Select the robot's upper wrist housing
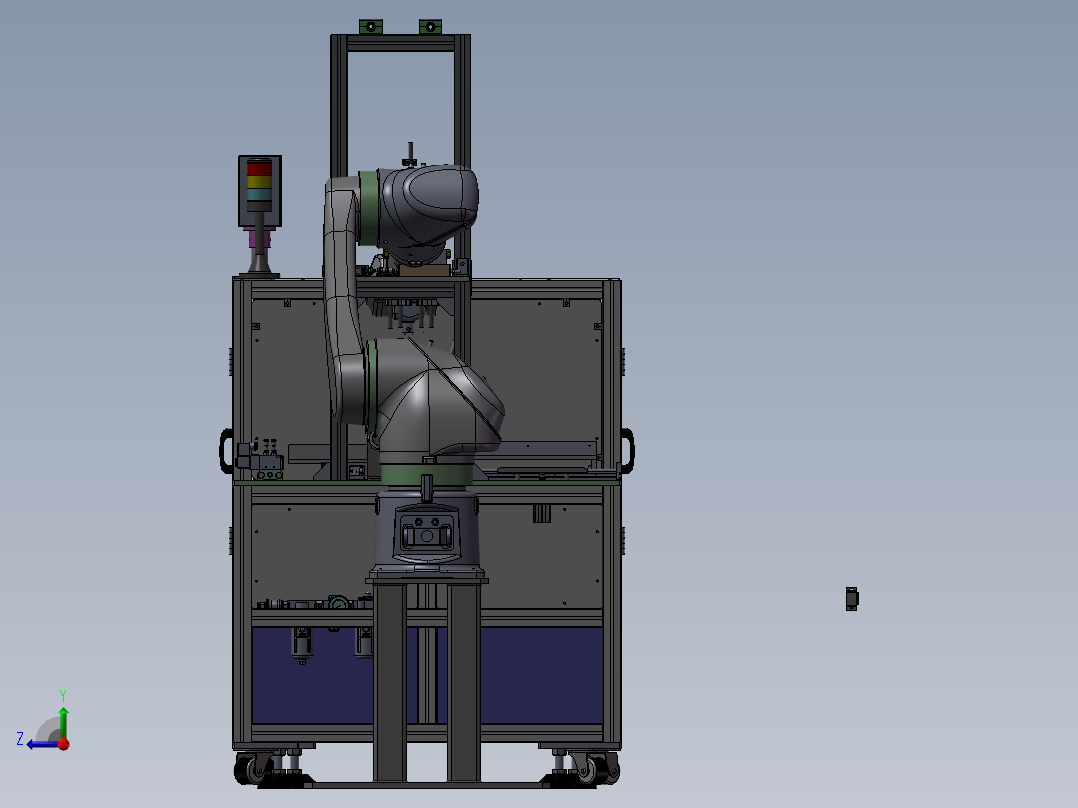This screenshot has height=808, width=1078. click(426, 204)
